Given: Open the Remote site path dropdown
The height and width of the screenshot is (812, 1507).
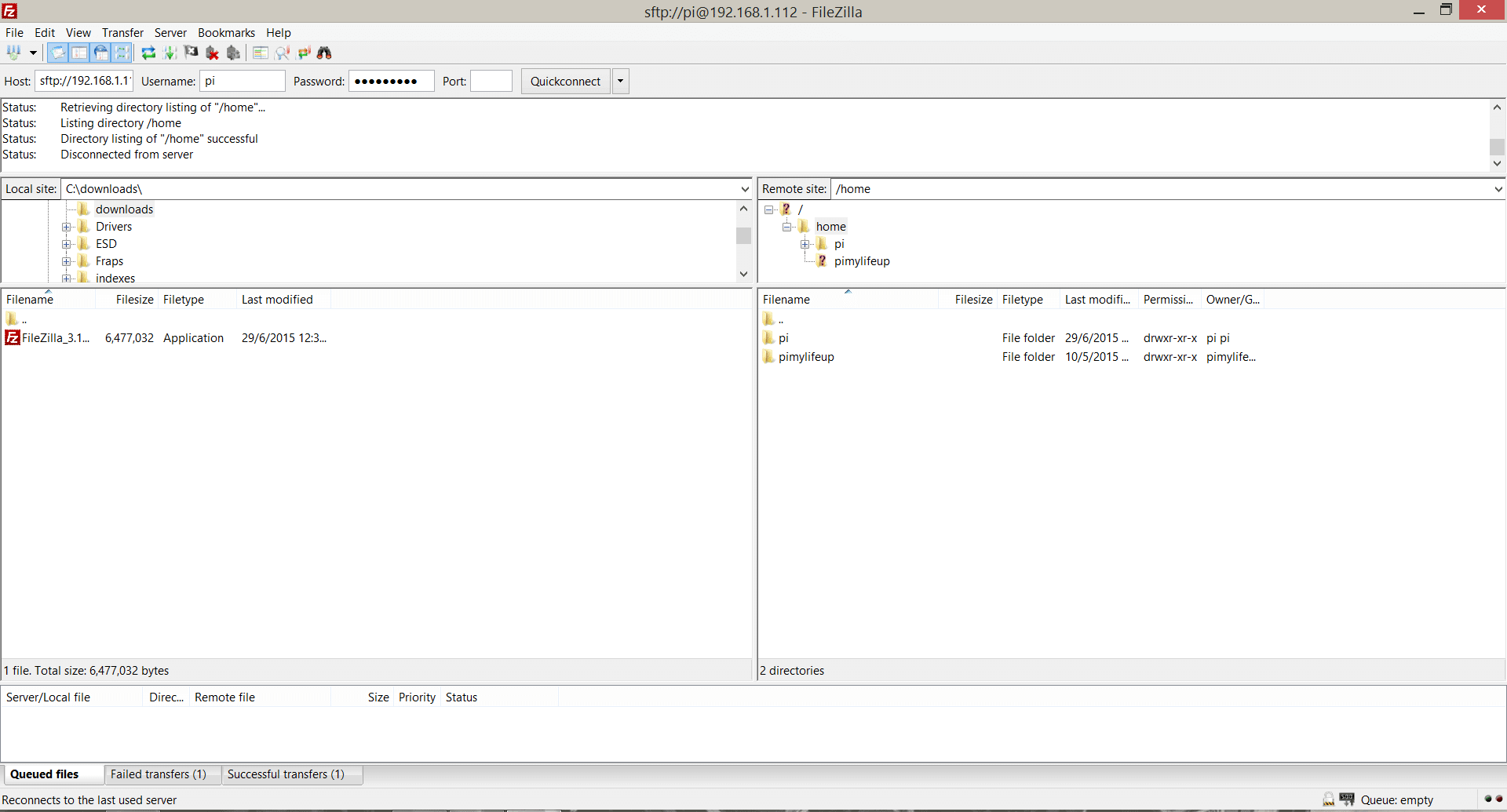Looking at the screenshot, I should [1498, 189].
